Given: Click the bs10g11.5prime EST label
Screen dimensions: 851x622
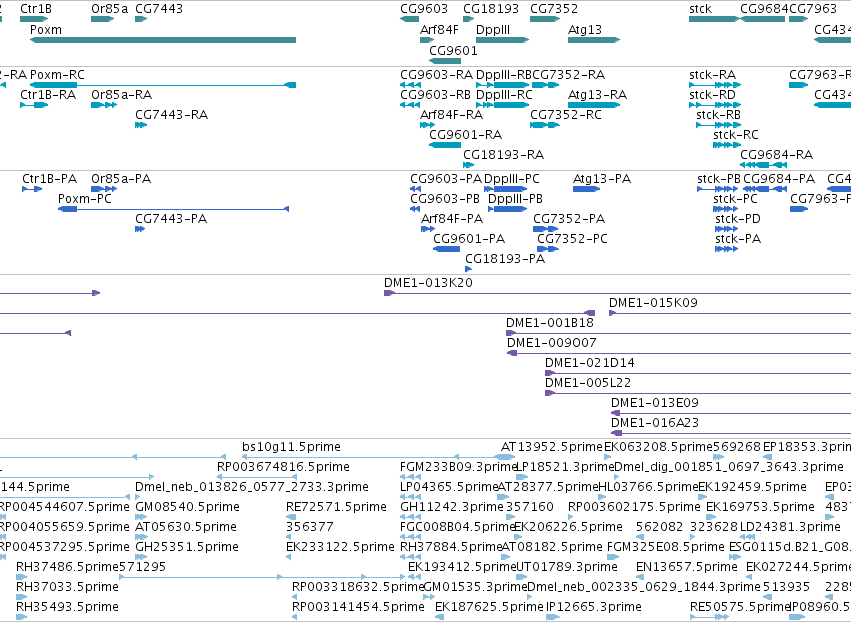Looking at the screenshot, I should [x=291, y=447].
